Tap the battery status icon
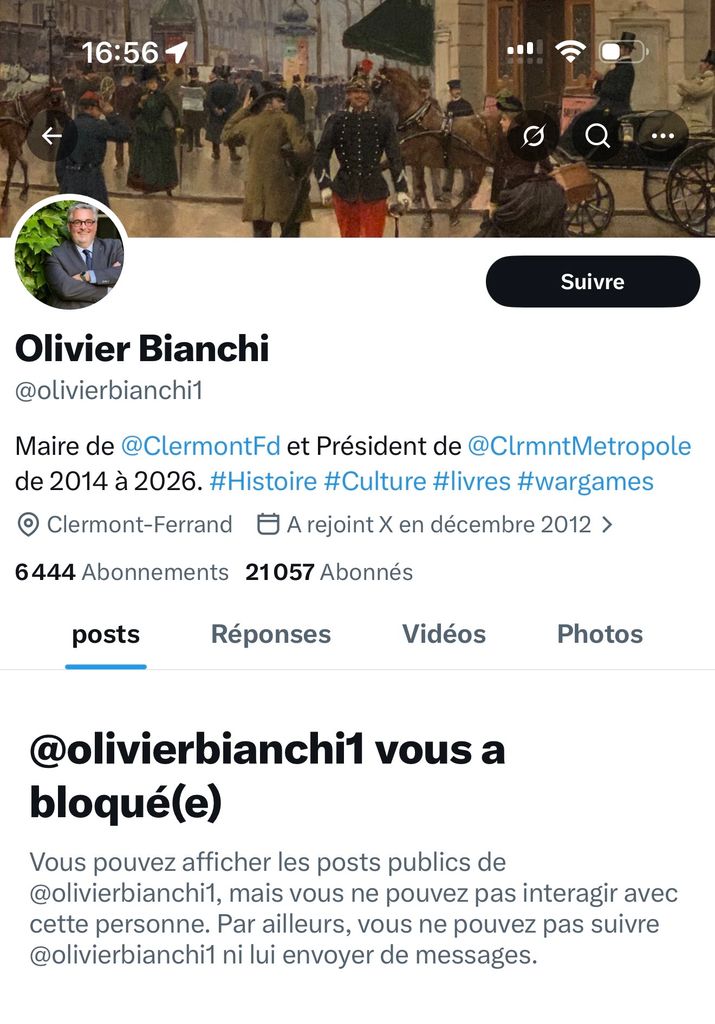Screen dimensions: 715x1024 pos(623,52)
